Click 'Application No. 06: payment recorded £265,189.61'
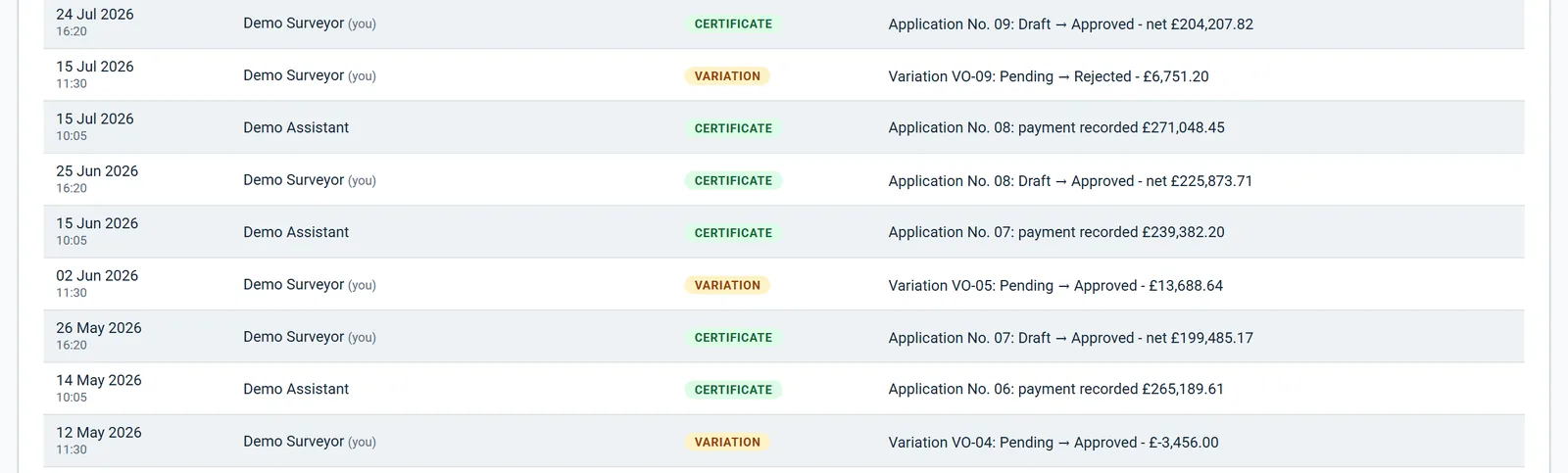 click(x=1055, y=389)
